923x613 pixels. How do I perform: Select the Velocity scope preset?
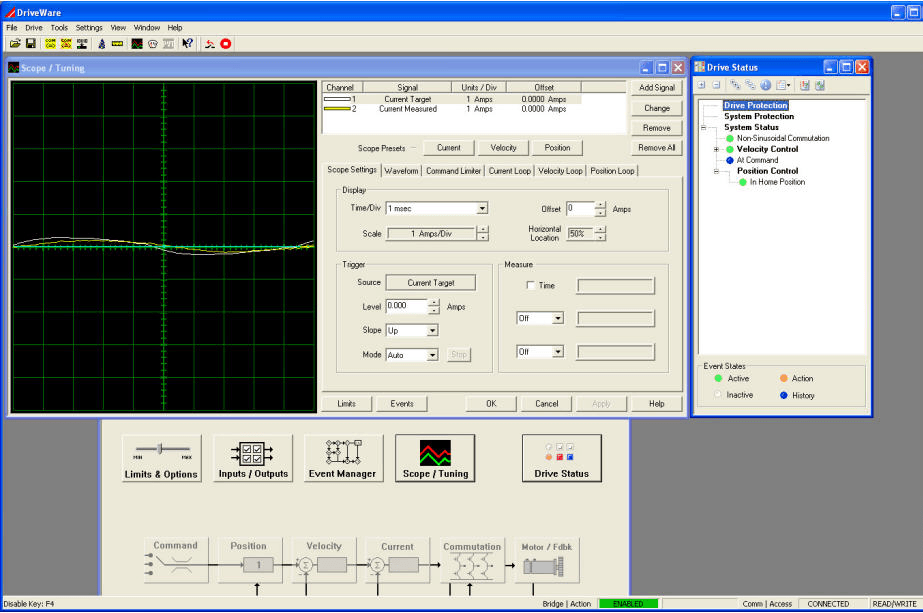503,148
